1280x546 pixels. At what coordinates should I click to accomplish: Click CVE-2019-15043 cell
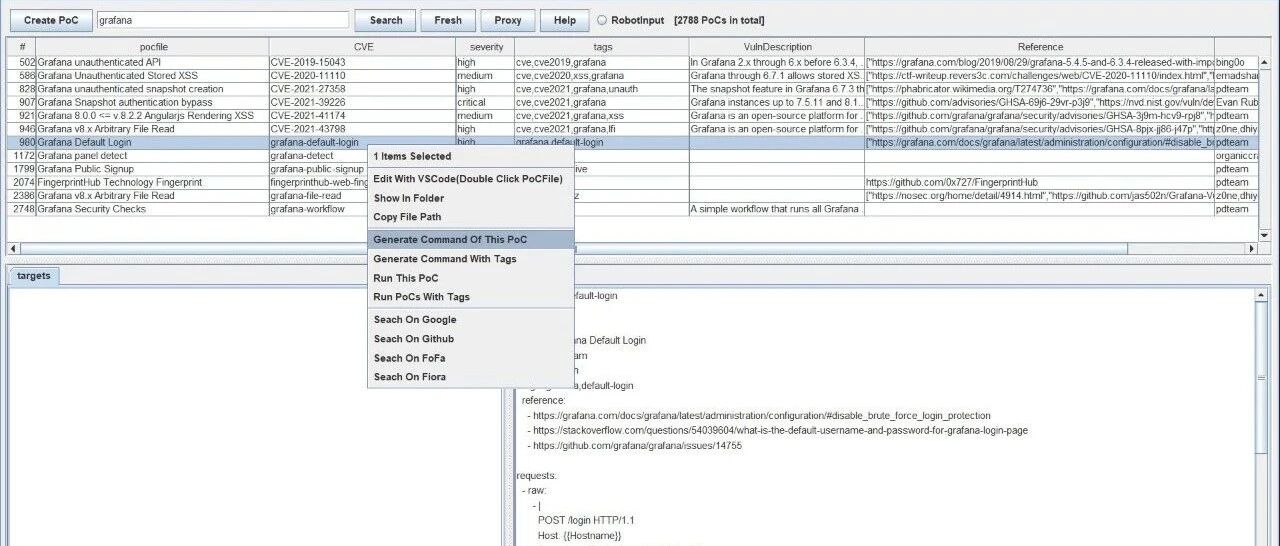pyautogui.click(x=363, y=62)
